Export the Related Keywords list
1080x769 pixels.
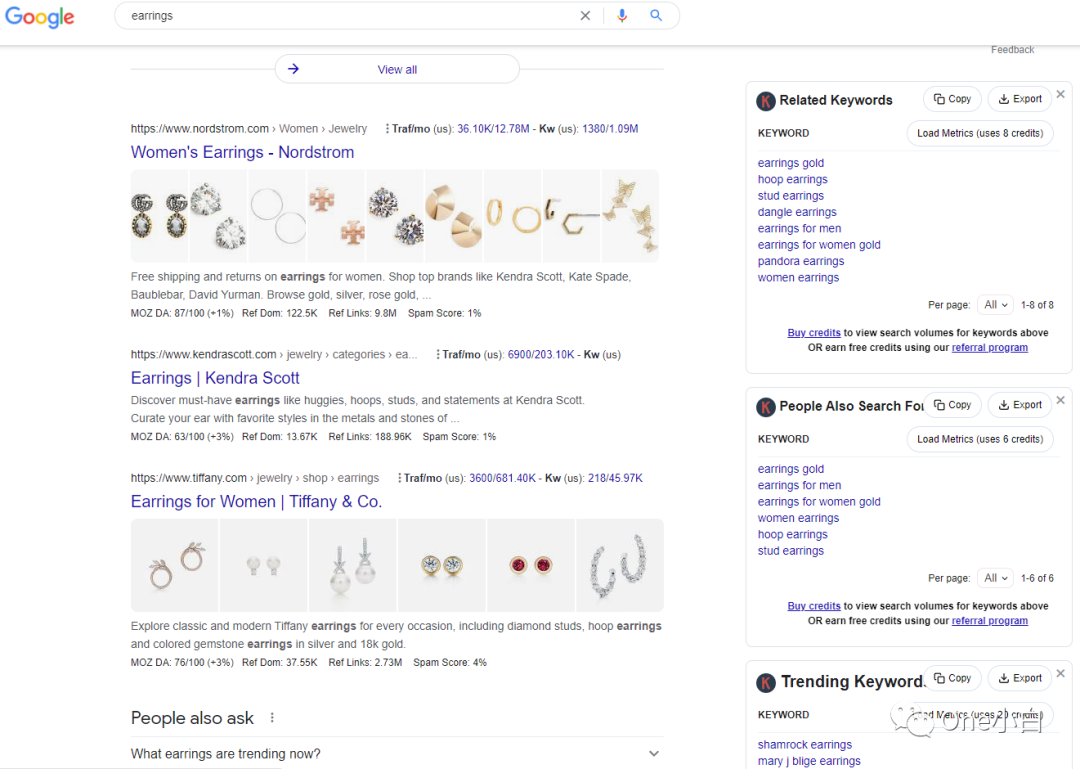coord(1020,99)
